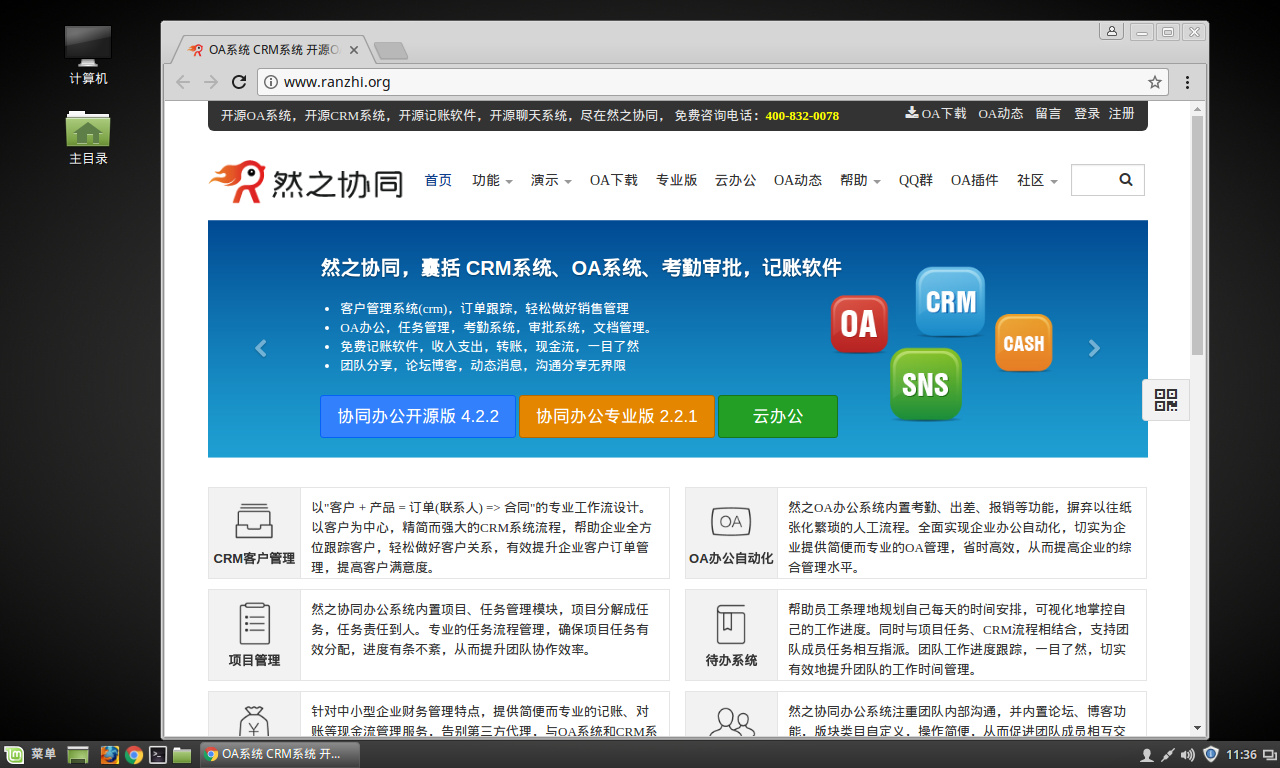
Task: Go to next banner slide arrow
Action: click(x=1094, y=348)
